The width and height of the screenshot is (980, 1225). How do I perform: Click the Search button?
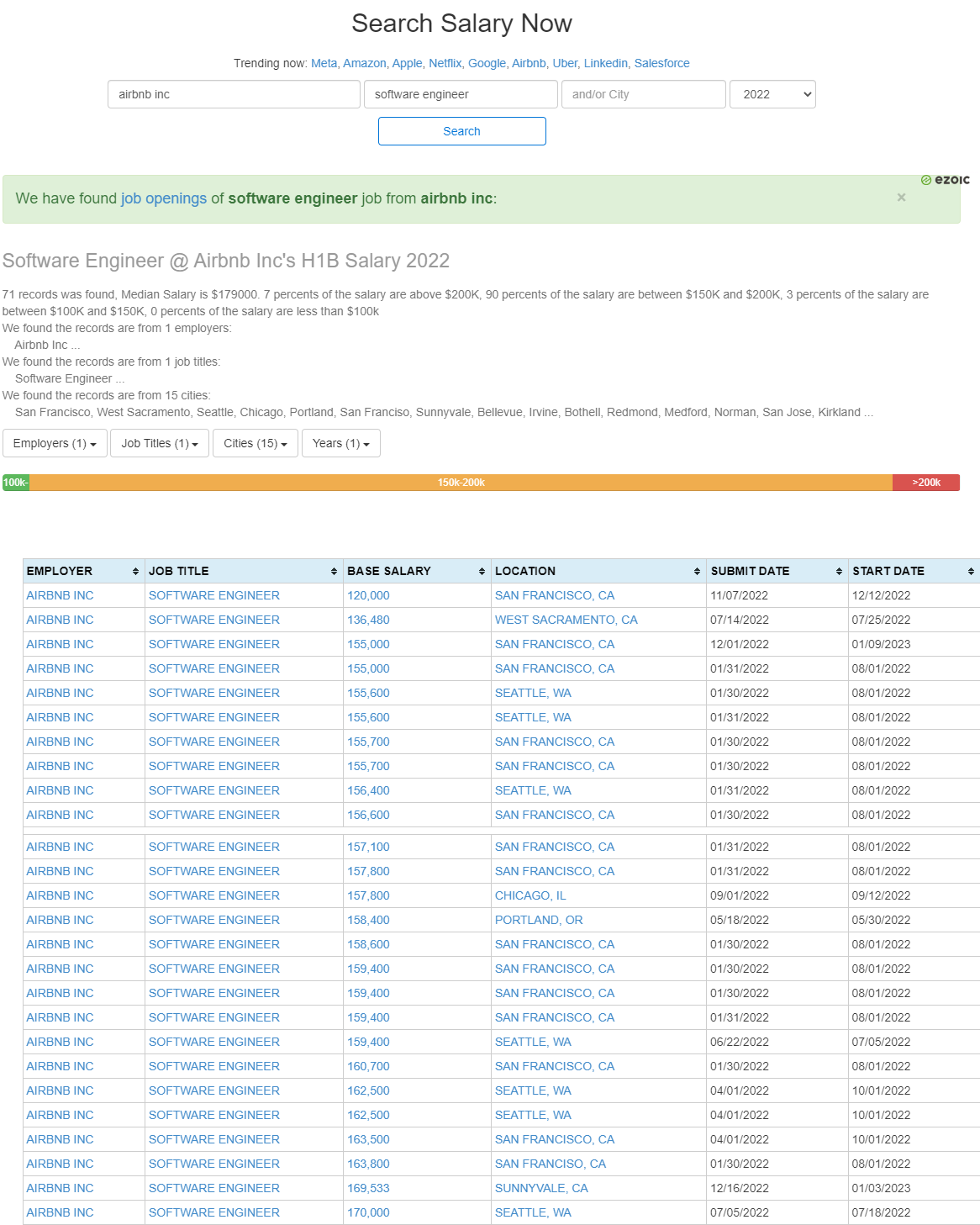tap(462, 131)
